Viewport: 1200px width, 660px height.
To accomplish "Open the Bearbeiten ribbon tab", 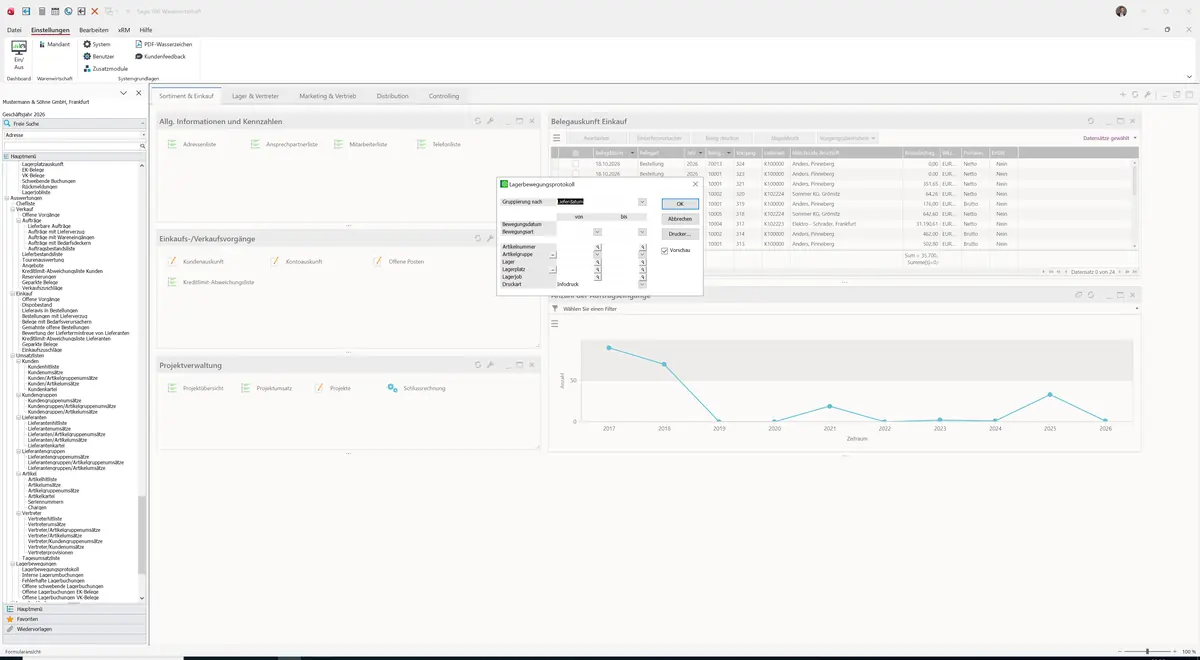I will (94, 30).
